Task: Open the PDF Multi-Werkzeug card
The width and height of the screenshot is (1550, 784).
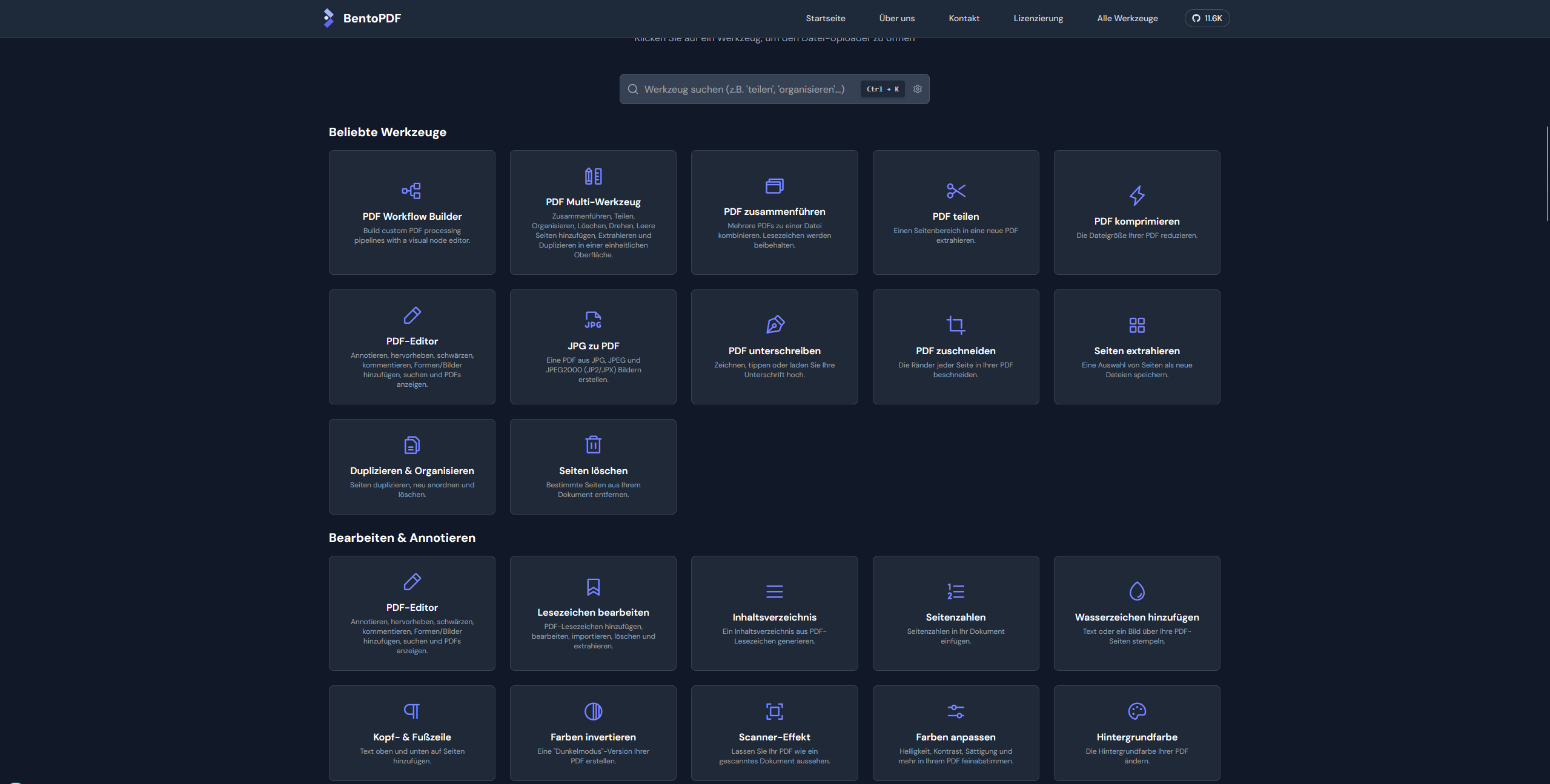Action: pos(593,212)
